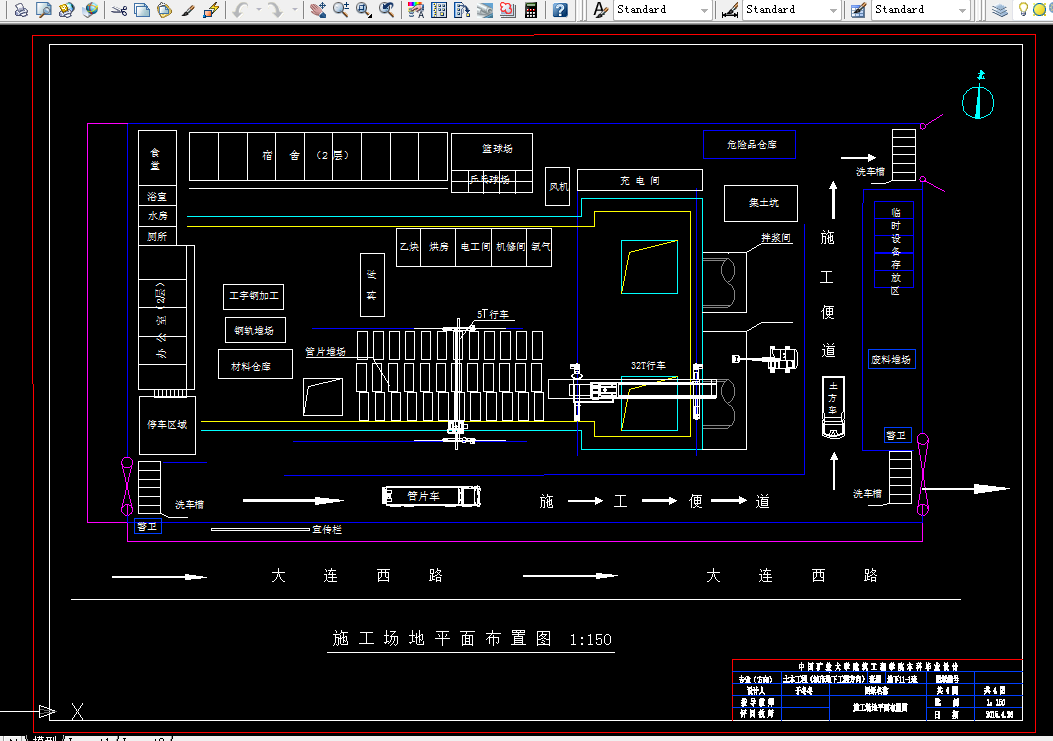
Task: Select the 废料堆场 label
Action: (x=890, y=359)
